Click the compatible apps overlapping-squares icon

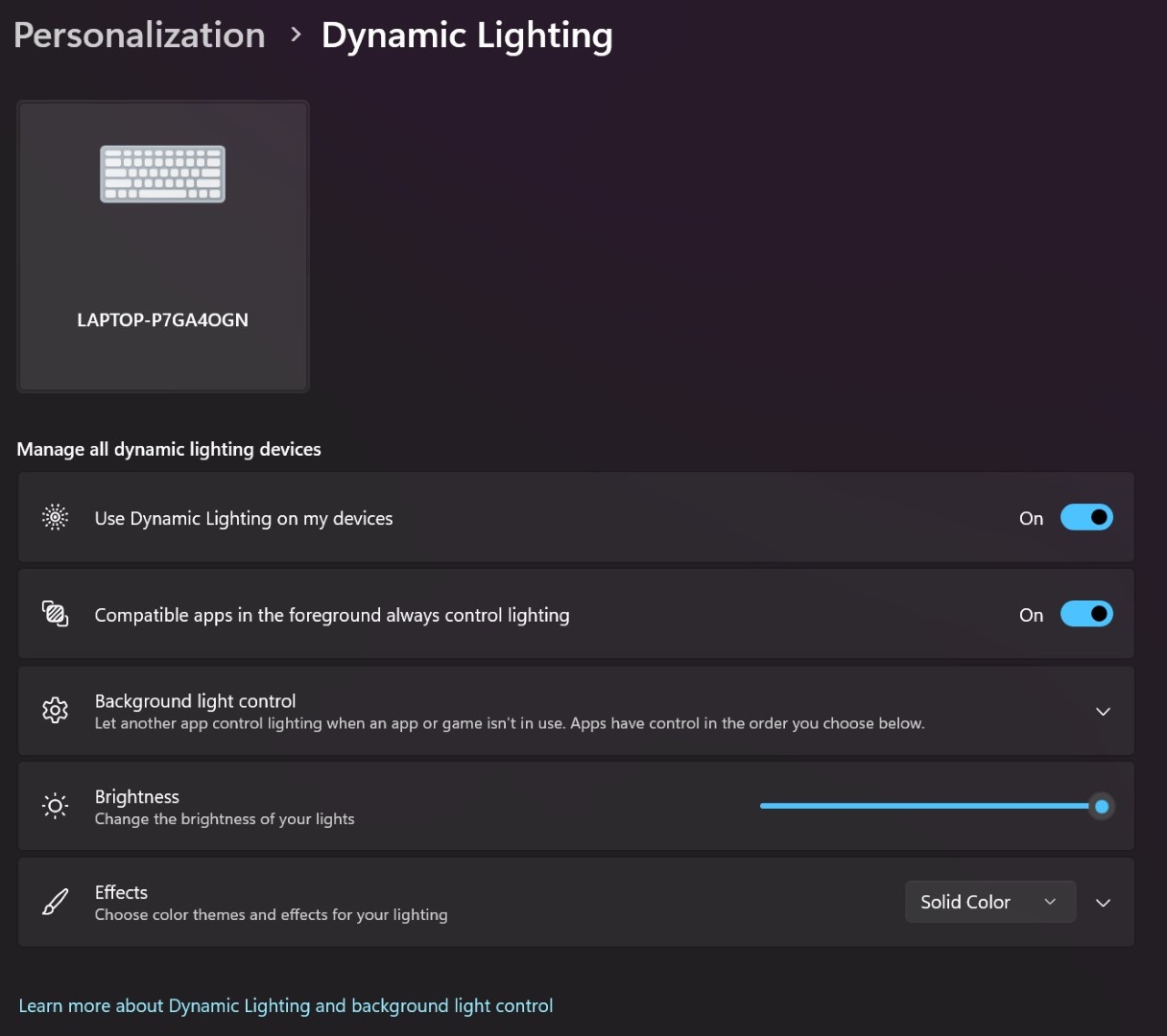[x=56, y=614]
